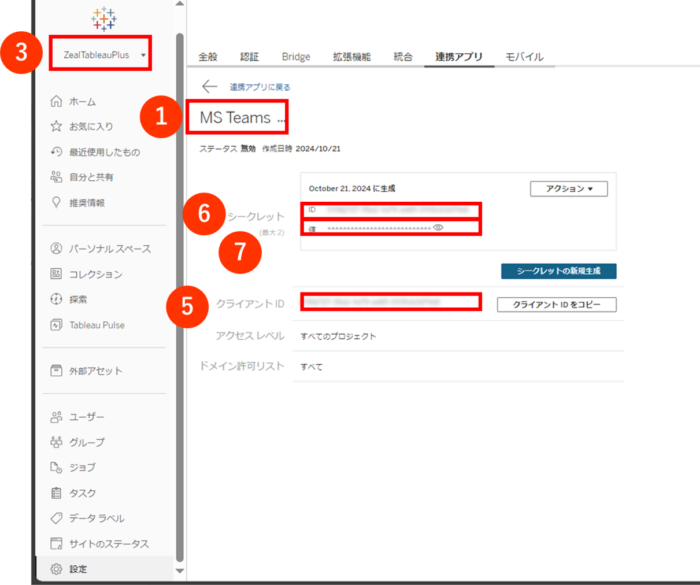This screenshot has width=700, height=585.
Task: Click the tasks clipboard icon
Action: click(x=56, y=493)
